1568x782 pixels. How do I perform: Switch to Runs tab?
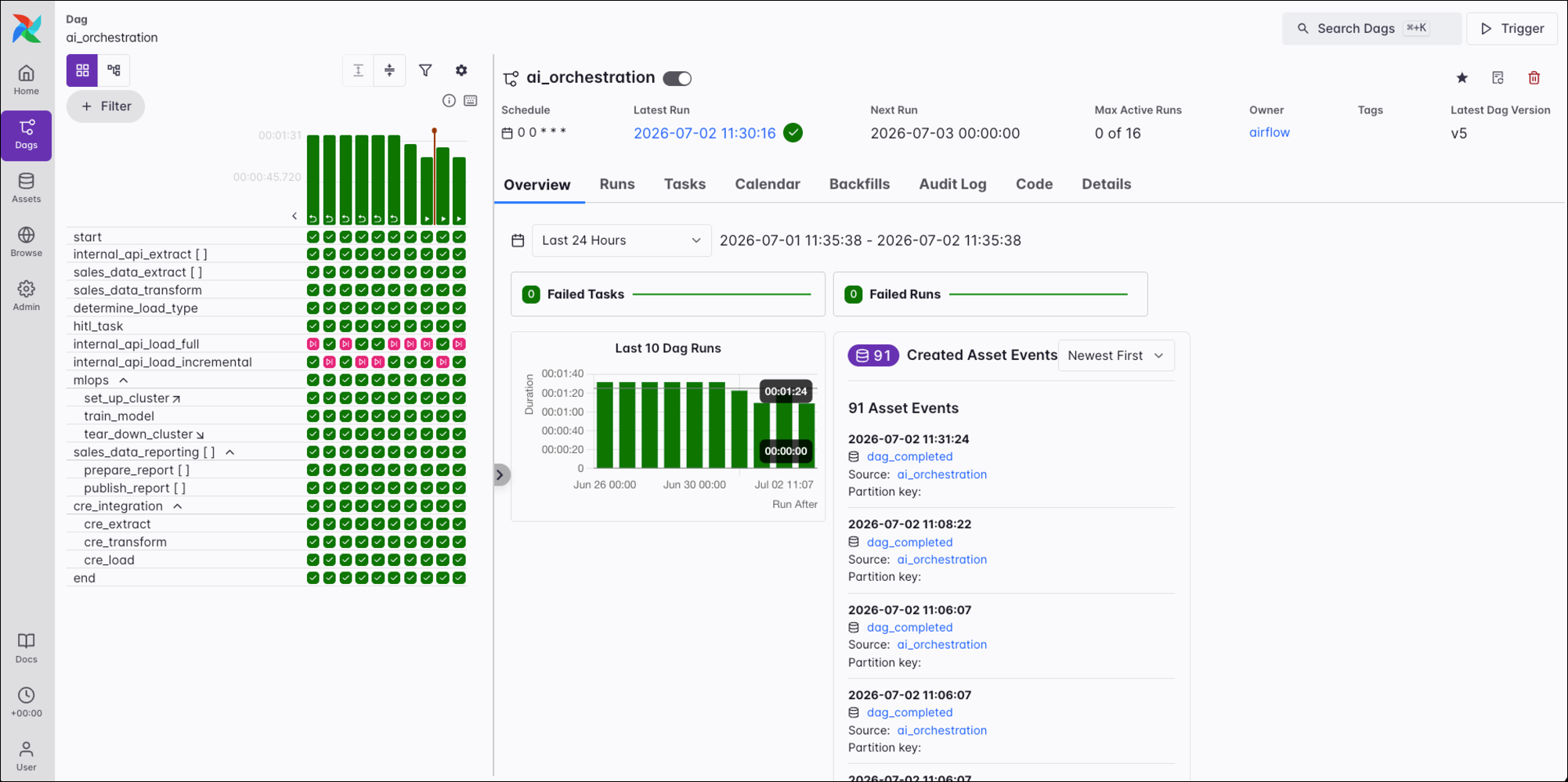[x=617, y=185]
